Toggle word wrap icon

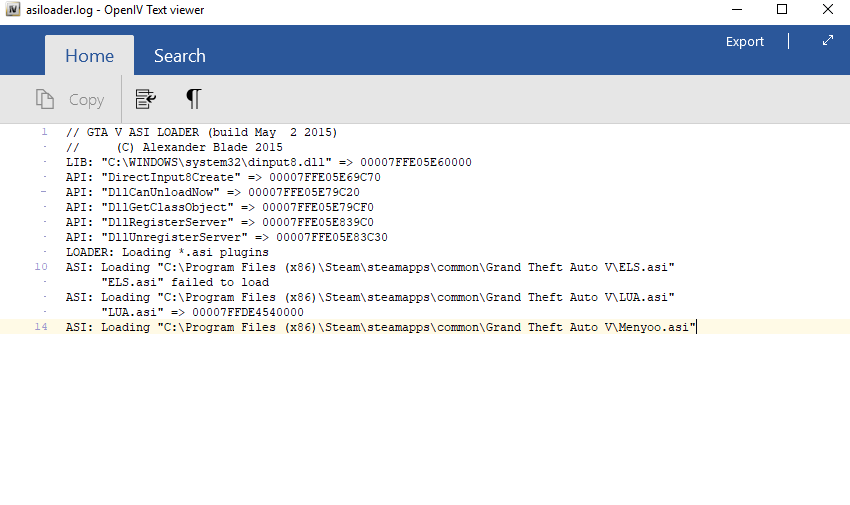click(x=145, y=99)
